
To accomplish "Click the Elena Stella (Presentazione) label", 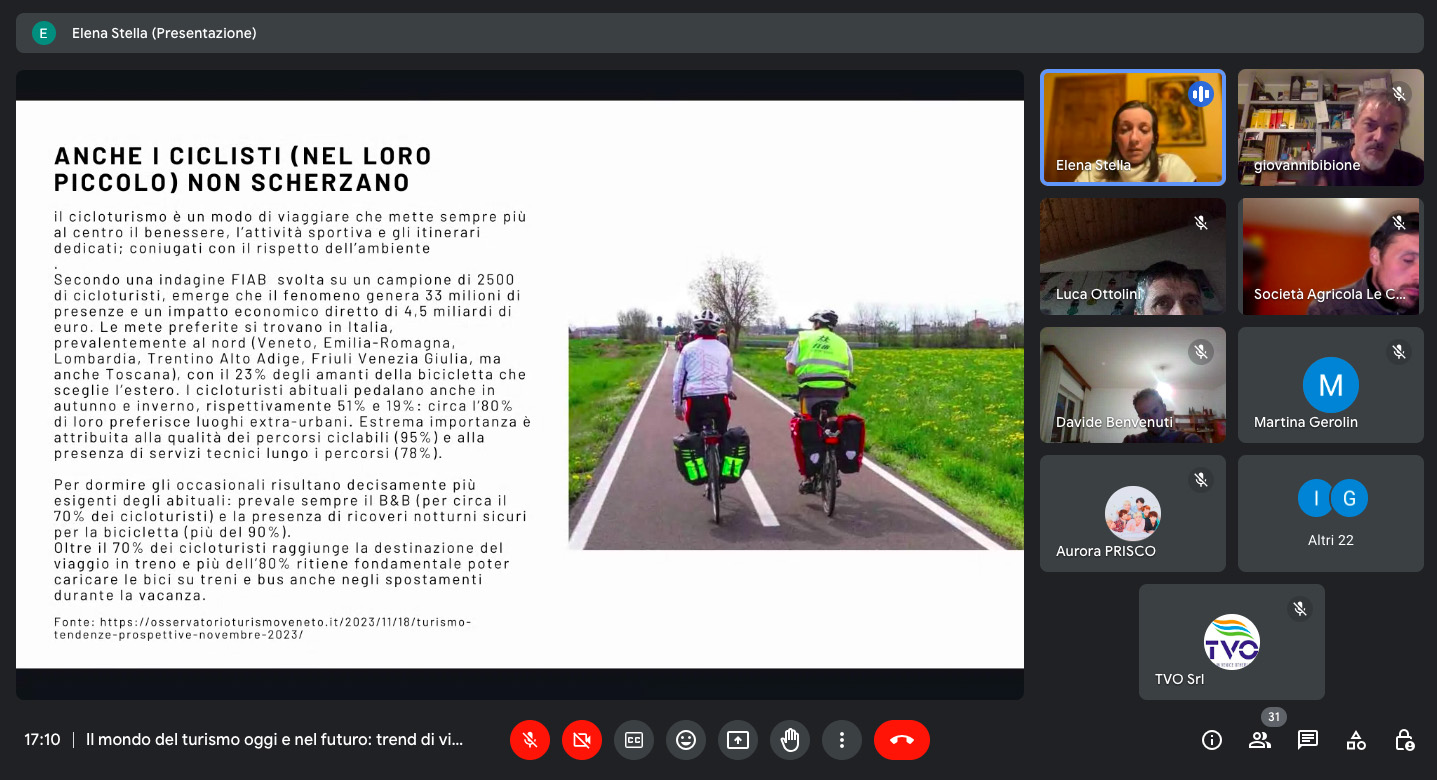I will (x=164, y=33).
